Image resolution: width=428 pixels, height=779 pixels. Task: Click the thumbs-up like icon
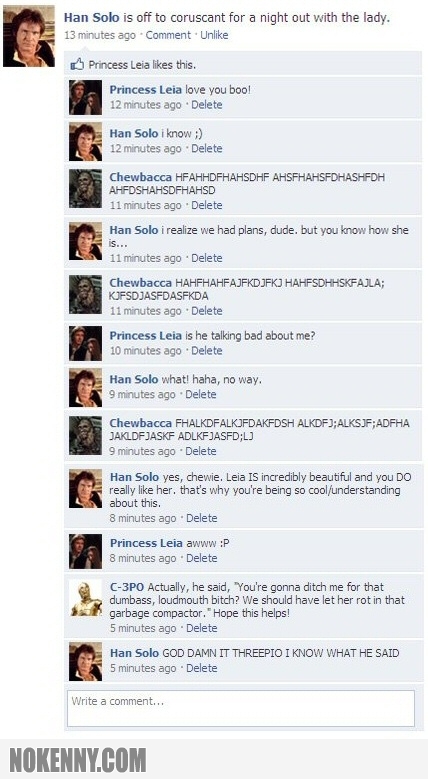point(77,64)
